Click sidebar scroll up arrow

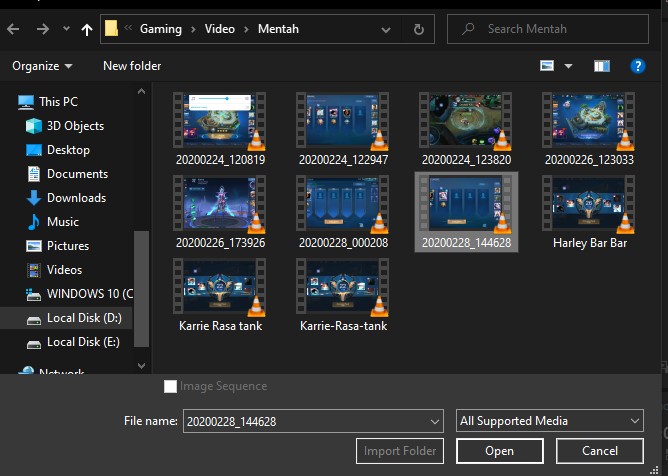[141, 91]
